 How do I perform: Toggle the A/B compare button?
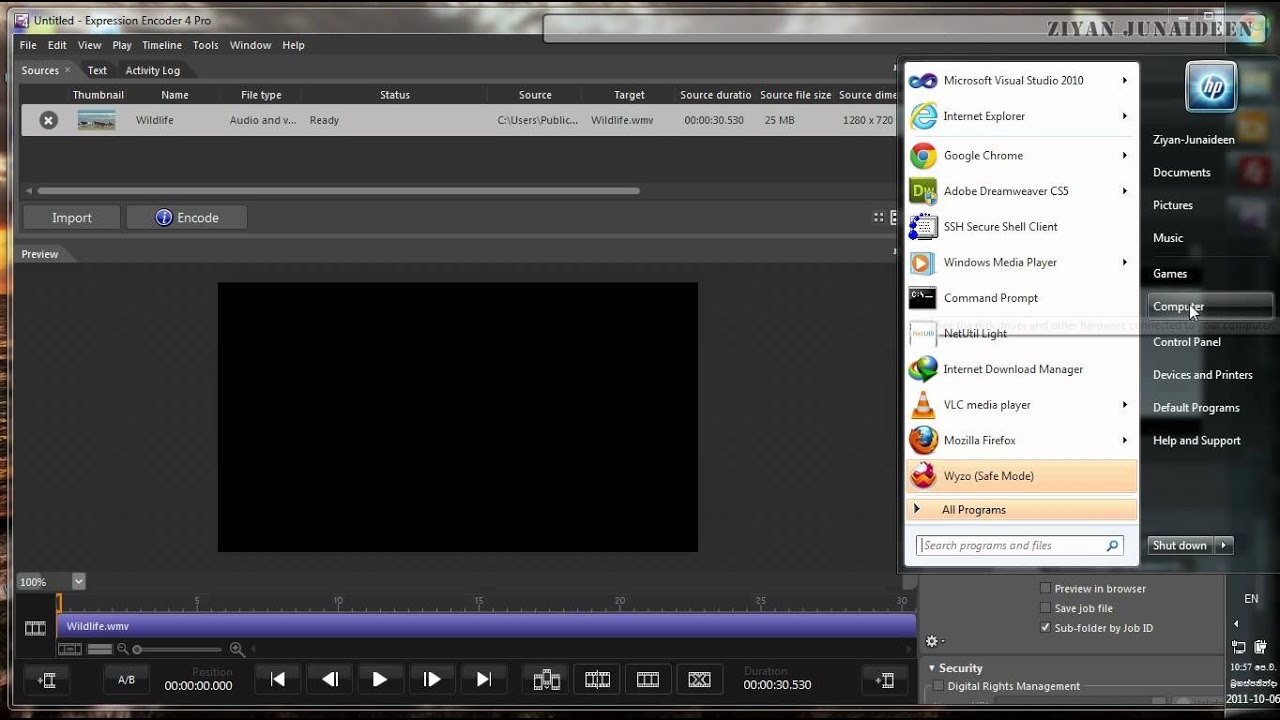(126, 680)
